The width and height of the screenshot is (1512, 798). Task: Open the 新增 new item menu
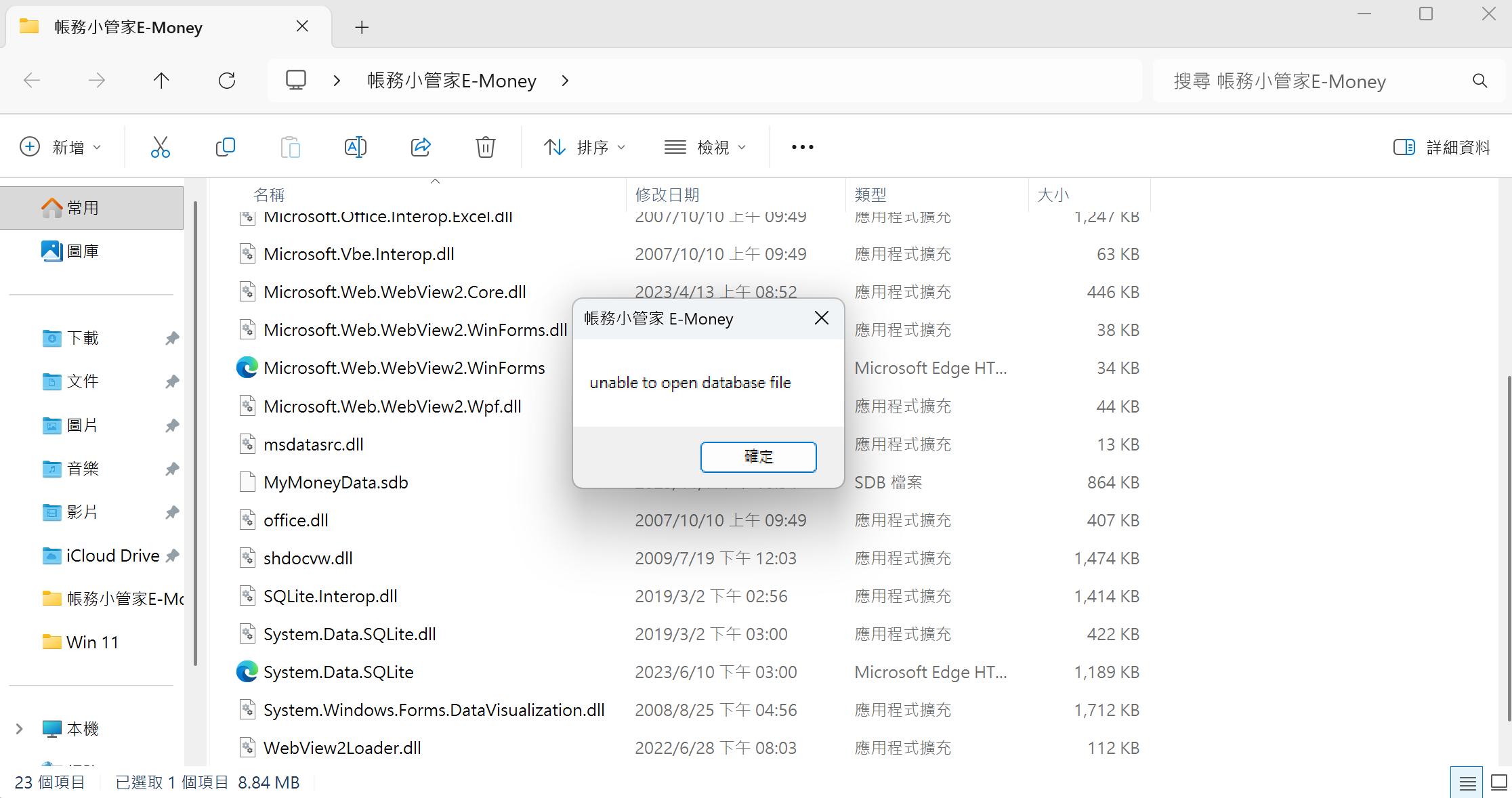coord(61,146)
